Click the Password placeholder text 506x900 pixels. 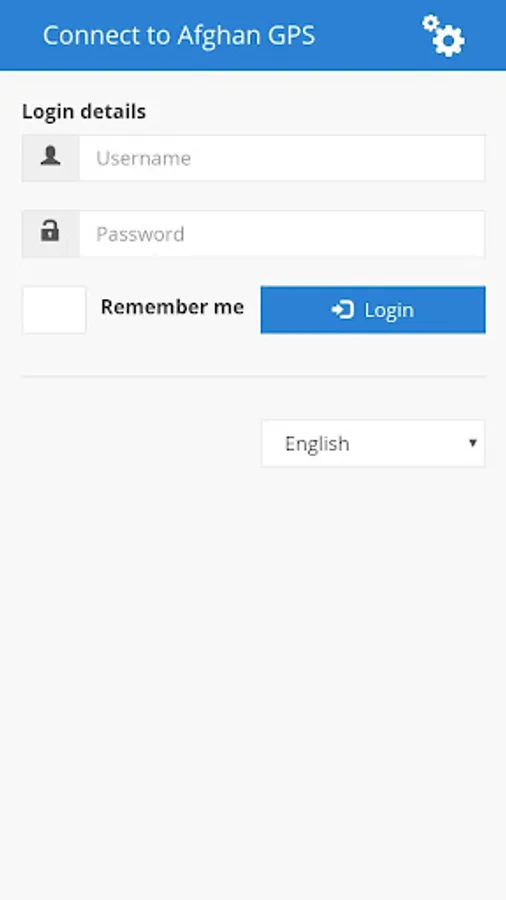[x=140, y=234]
